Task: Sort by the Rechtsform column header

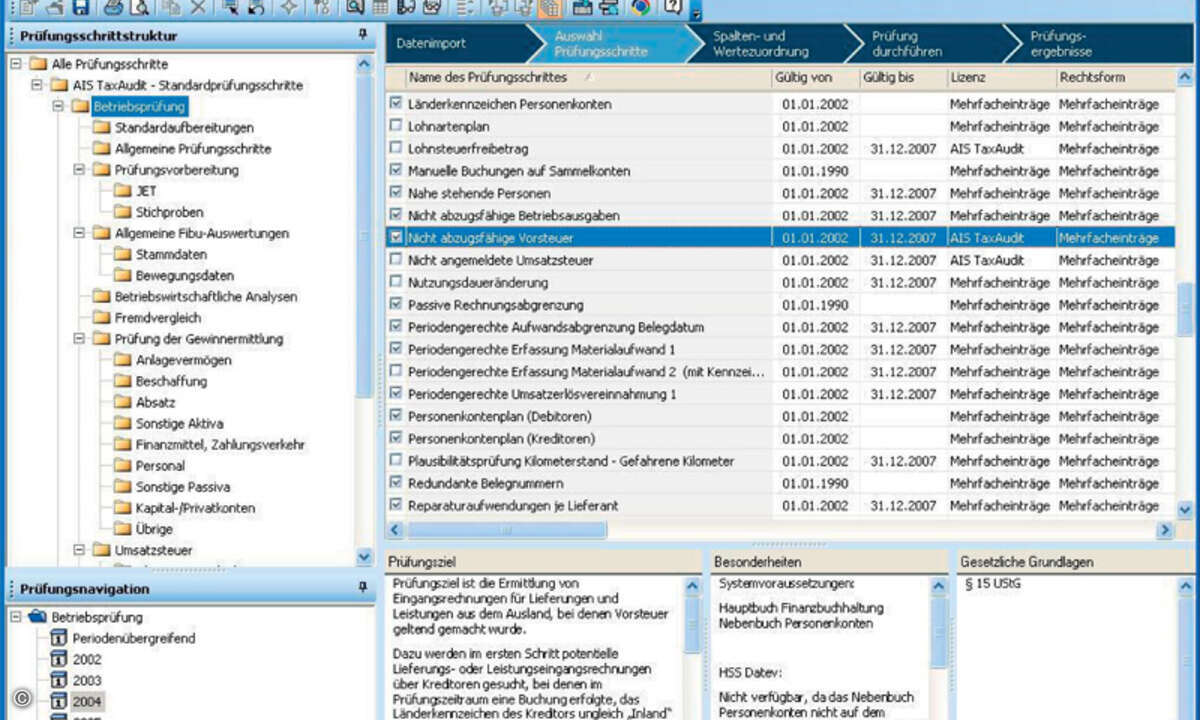Action: [x=1116, y=77]
